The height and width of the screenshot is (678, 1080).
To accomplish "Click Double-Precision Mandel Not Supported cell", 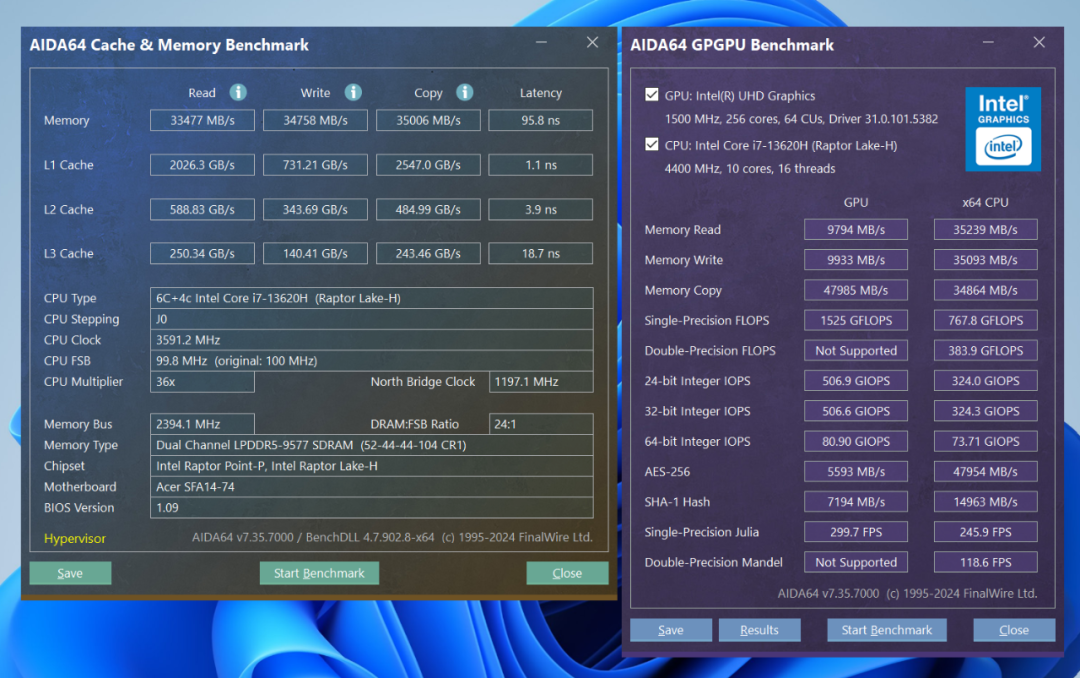I will (x=856, y=562).
